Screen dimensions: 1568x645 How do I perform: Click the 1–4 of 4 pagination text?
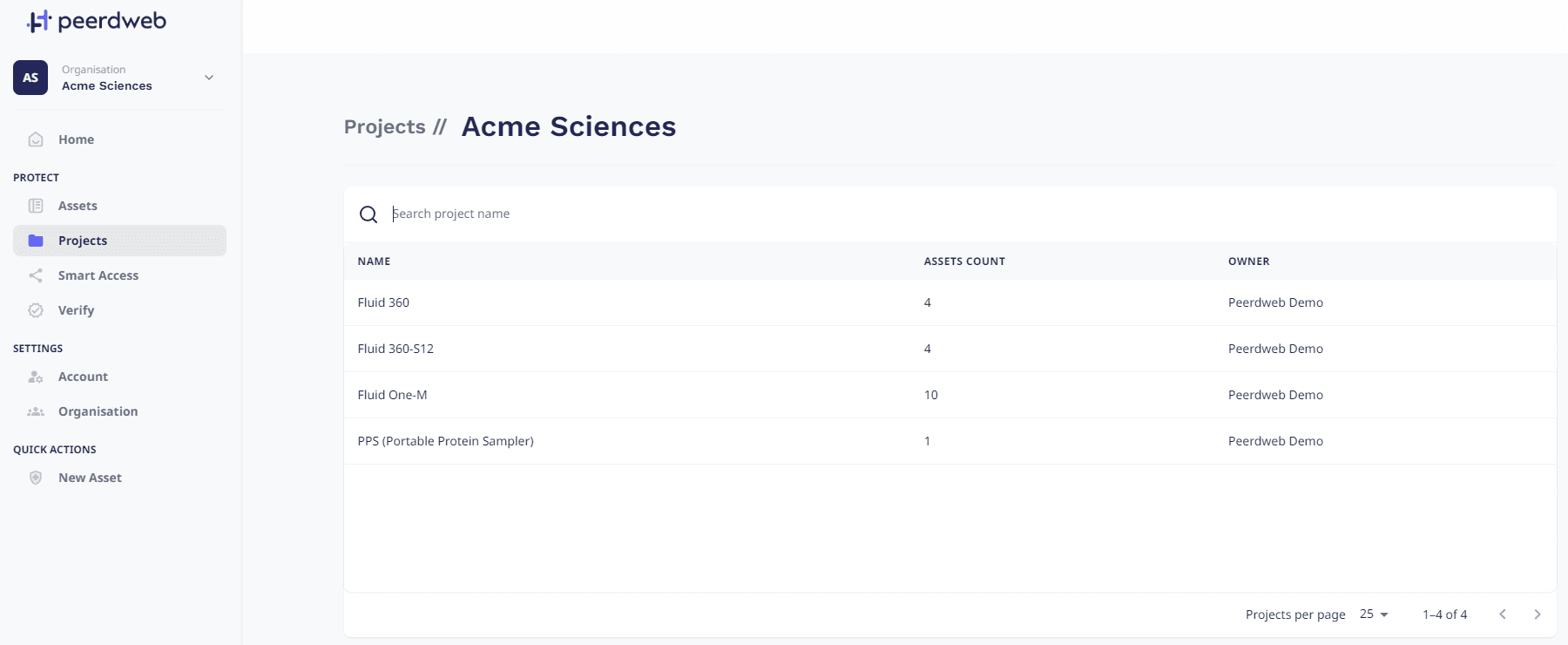1444,614
